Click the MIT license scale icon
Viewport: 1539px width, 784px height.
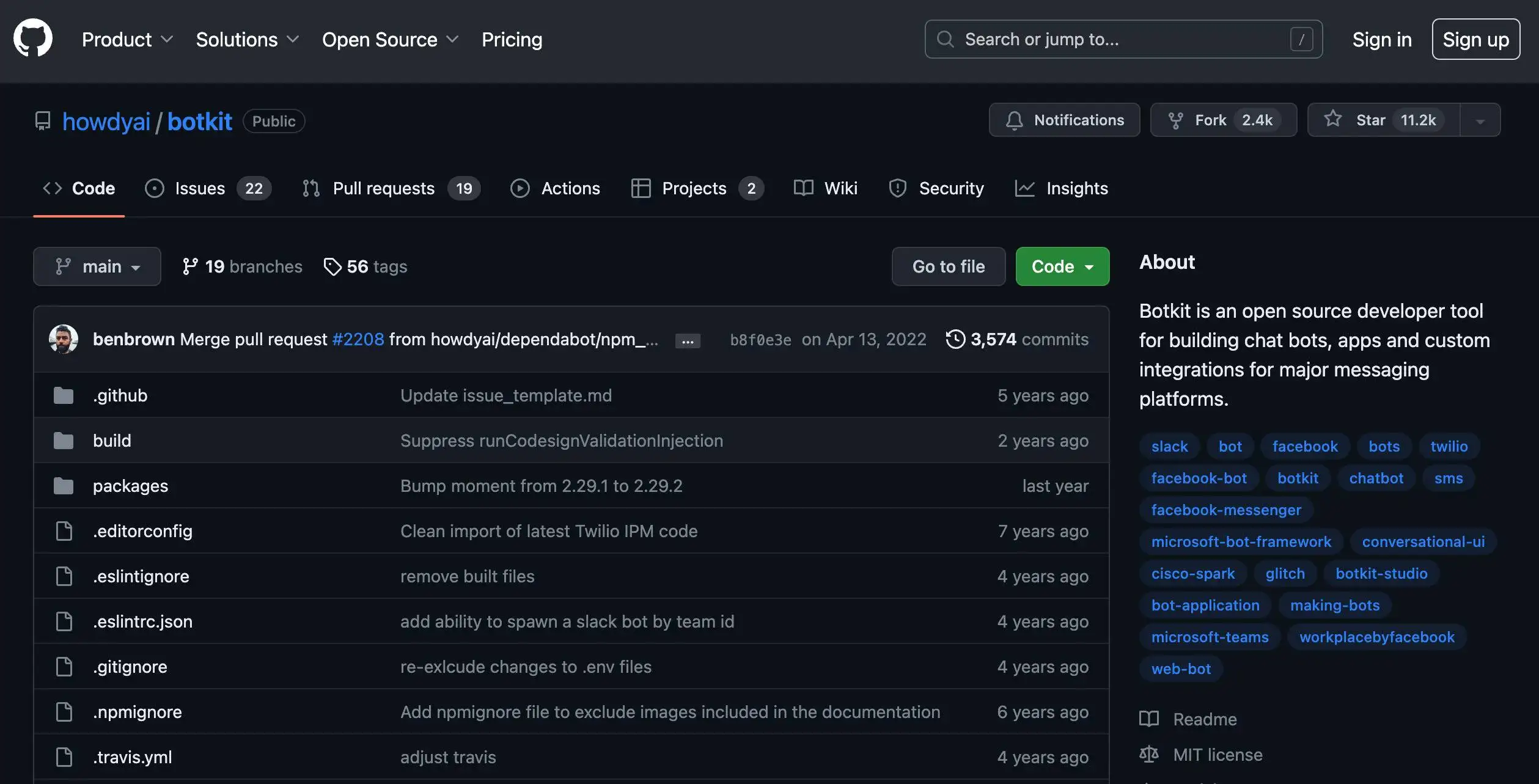(1149, 755)
